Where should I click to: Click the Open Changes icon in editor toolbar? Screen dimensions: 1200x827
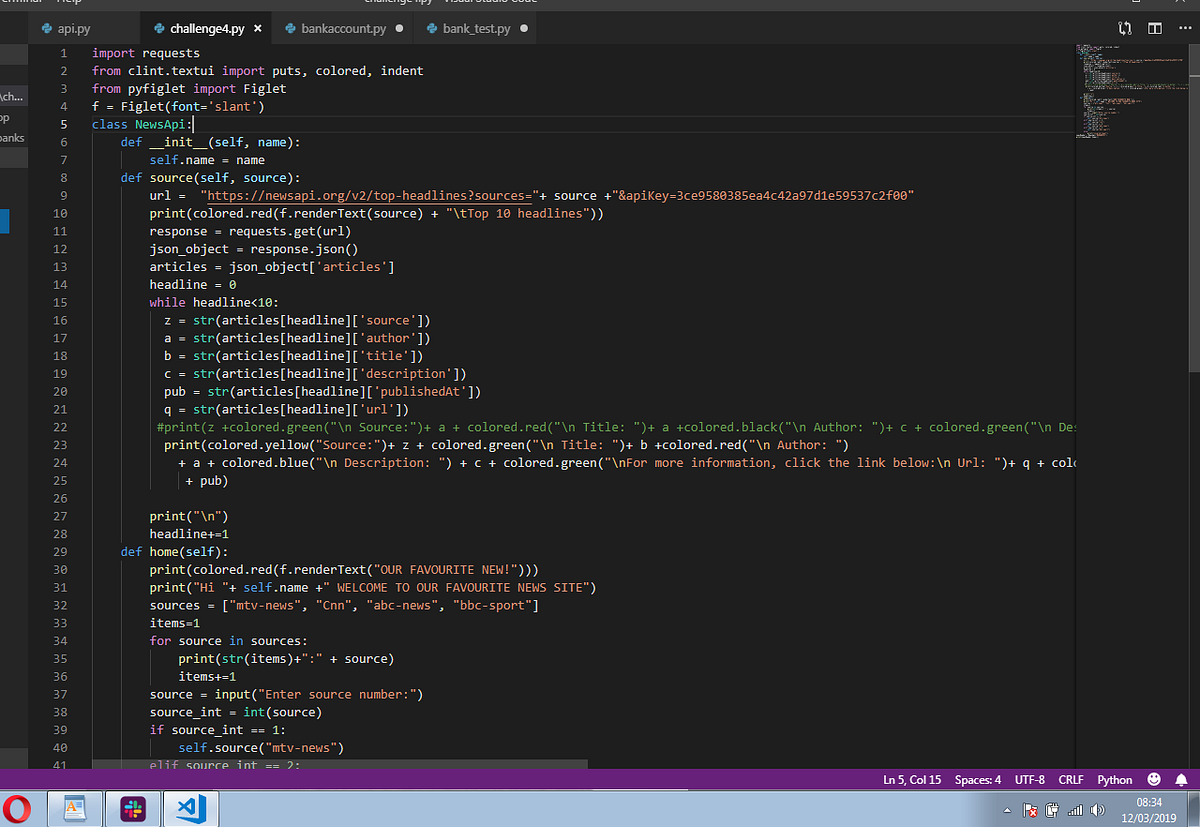(1122, 28)
